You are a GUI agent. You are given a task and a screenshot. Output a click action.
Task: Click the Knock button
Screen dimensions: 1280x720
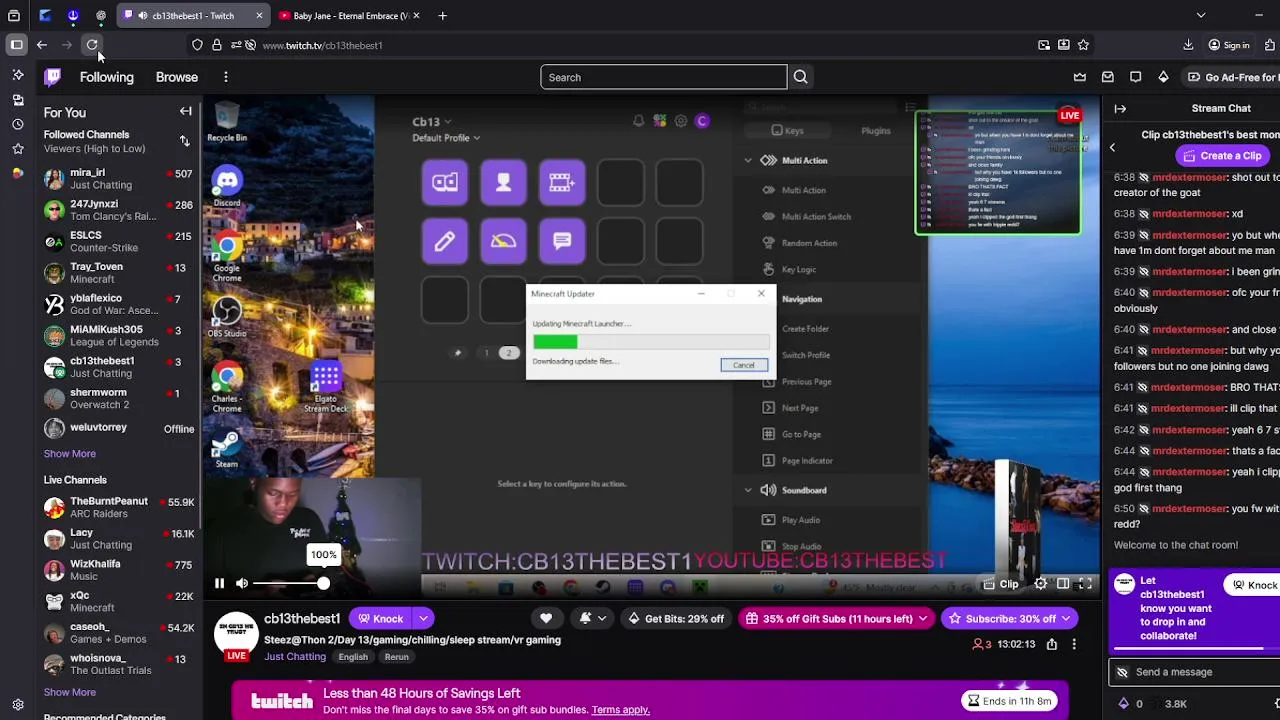point(380,618)
